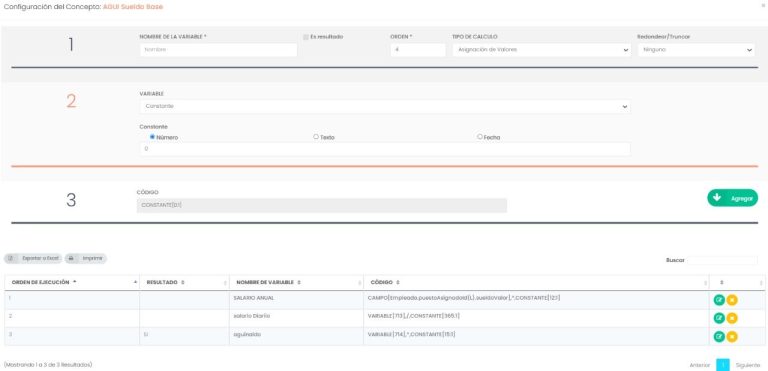Viewport: 768px width, 371px height.
Task: Go to Siguiente page
Action: coord(747,365)
